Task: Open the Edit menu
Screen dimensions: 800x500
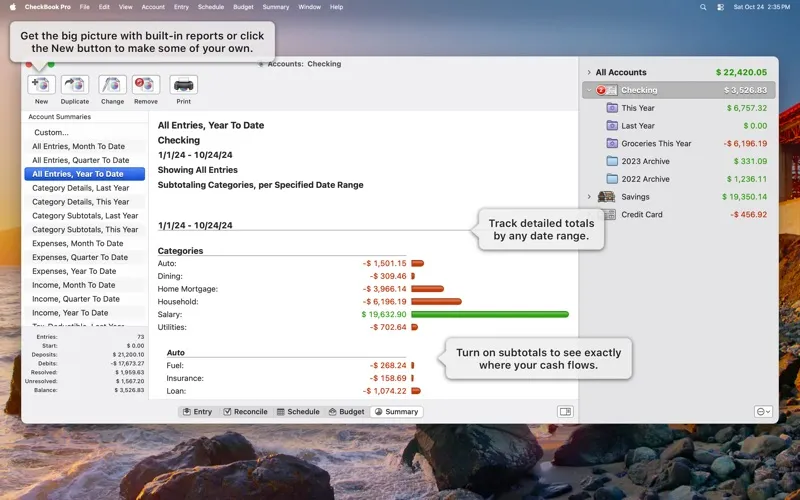Action: [x=104, y=7]
